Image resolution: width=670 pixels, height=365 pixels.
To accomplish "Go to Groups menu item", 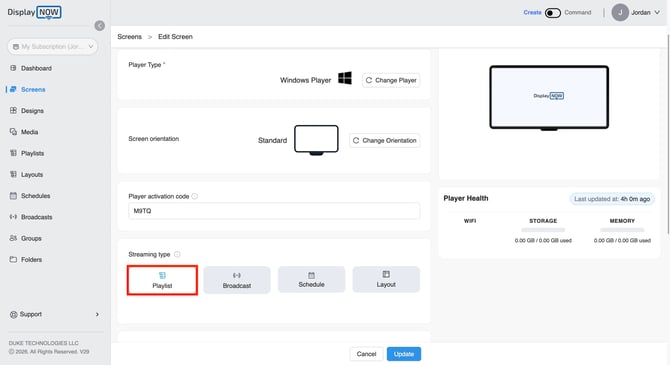I will [x=31, y=238].
